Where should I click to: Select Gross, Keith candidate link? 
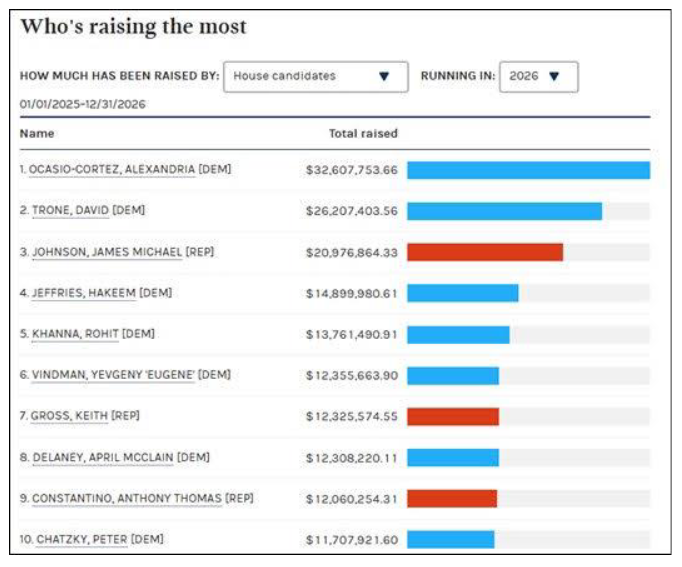tap(69, 416)
